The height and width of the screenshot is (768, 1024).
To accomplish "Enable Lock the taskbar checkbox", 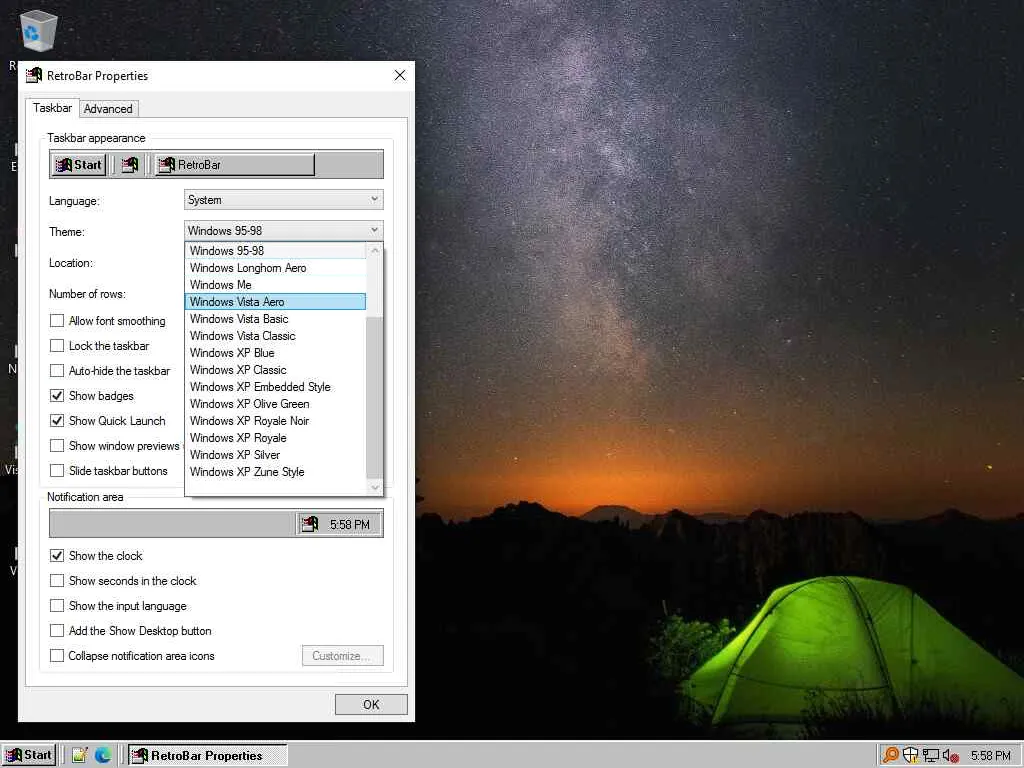I will pos(57,345).
